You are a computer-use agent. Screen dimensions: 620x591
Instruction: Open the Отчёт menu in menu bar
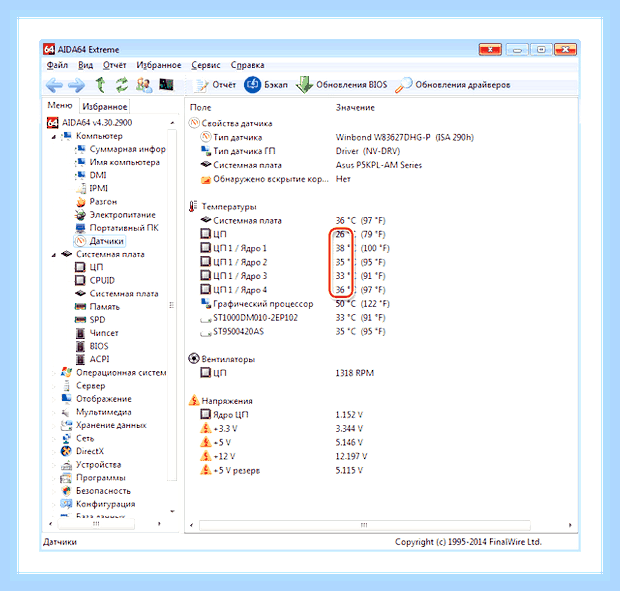point(114,65)
